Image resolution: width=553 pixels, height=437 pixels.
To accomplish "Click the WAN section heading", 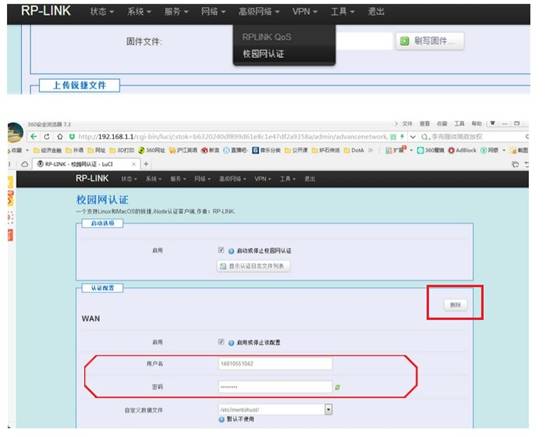I will (x=91, y=318).
